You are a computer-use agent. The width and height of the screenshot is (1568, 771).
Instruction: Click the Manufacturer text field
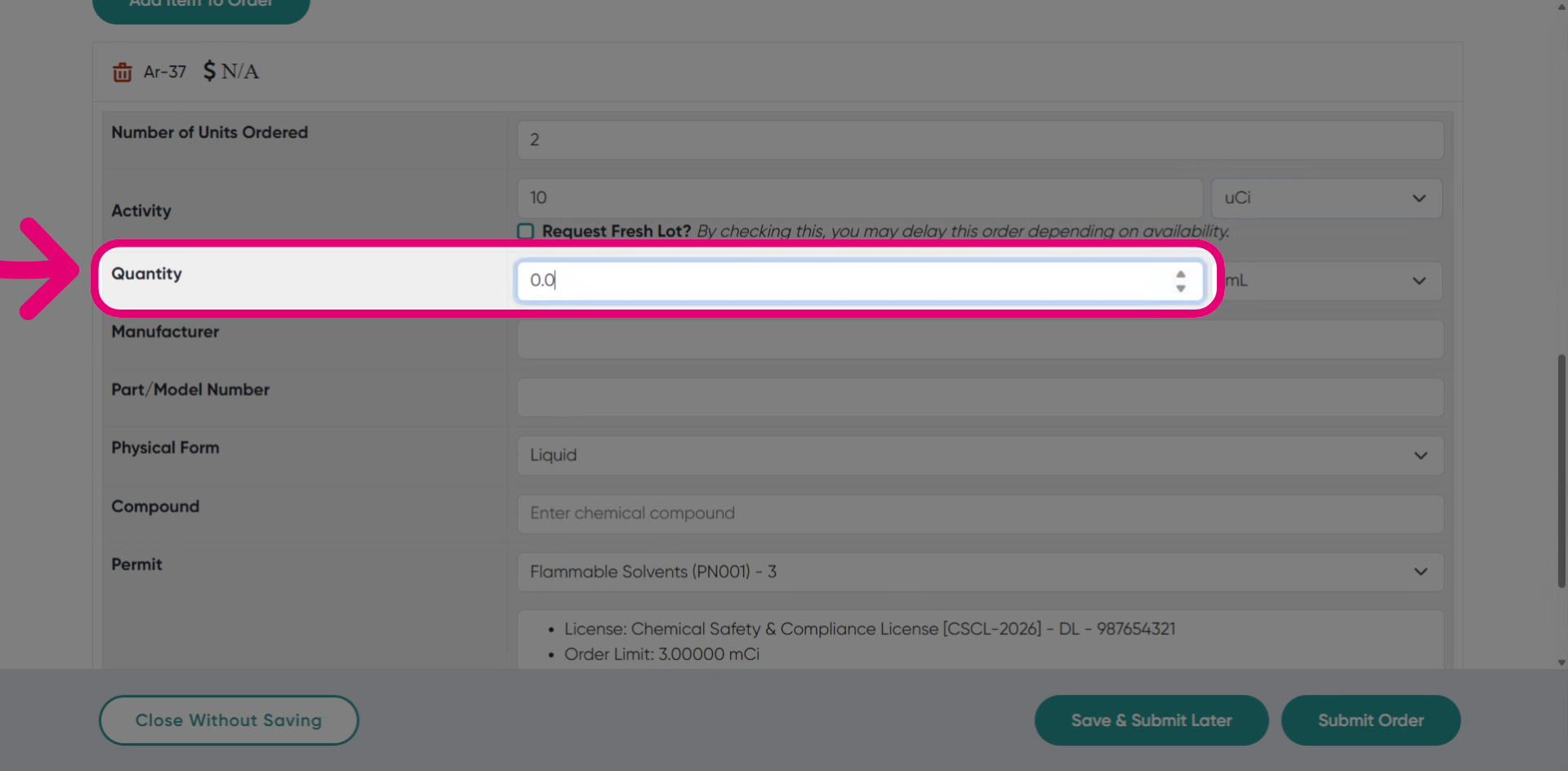click(980, 339)
